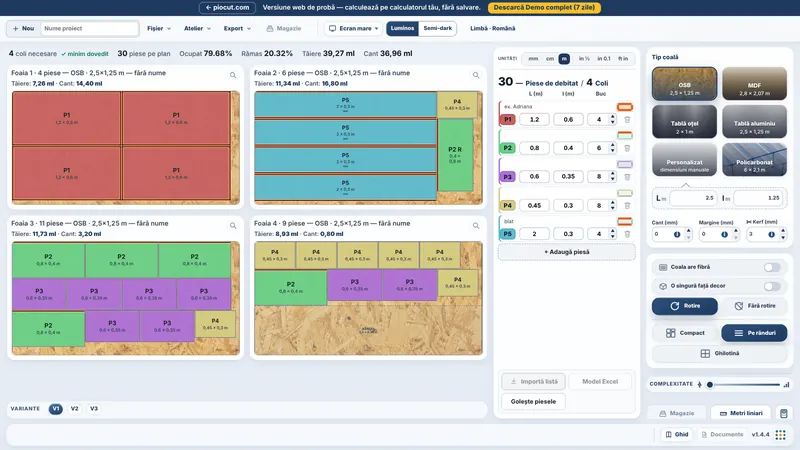The image size is (800, 450).
Task: Zoom into Foaia 2 with magnifier icon
Action: tap(476, 75)
